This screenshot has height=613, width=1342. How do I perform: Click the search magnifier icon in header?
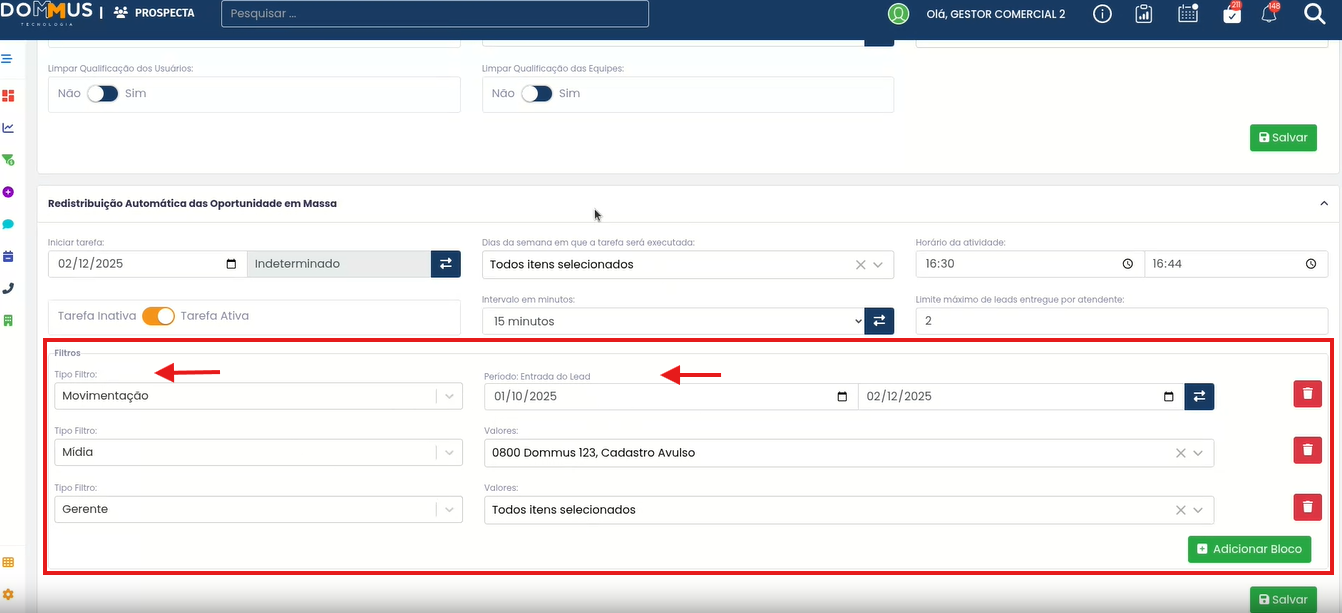pos(1315,14)
